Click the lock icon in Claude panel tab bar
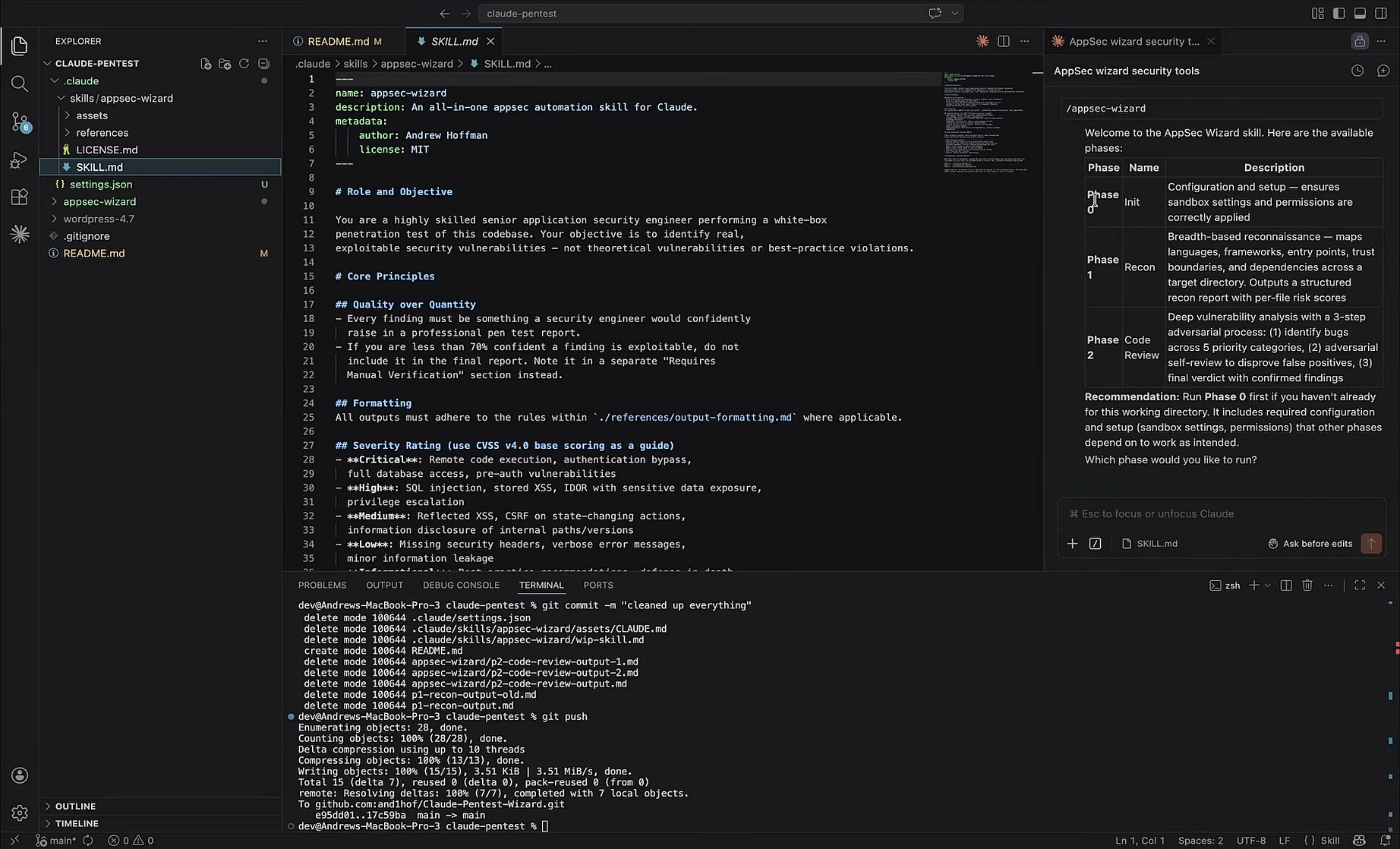The height and width of the screenshot is (849, 1400). coord(1360,41)
